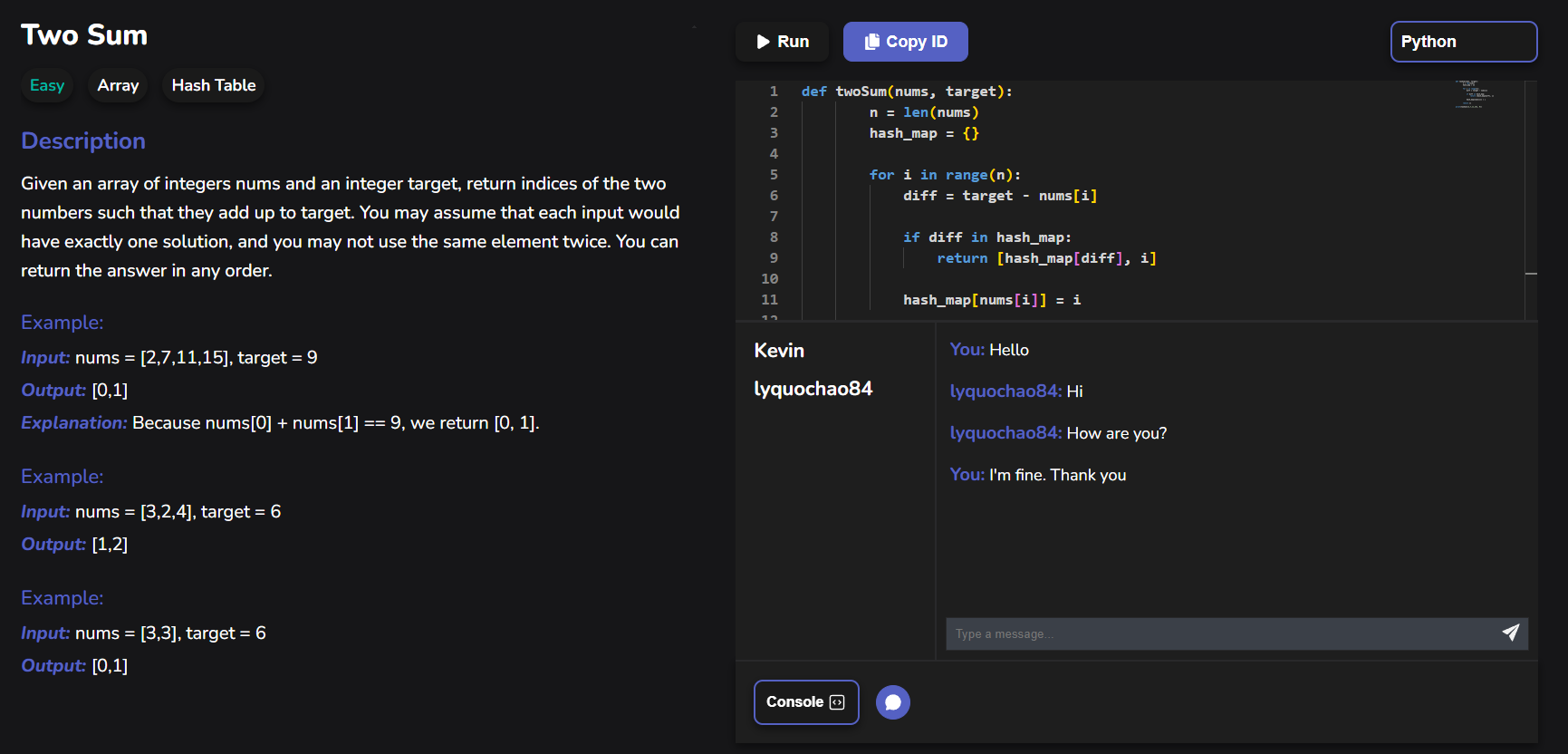Click code line number 9
Screen dimensions: 1568x754
tap(774, 258)
